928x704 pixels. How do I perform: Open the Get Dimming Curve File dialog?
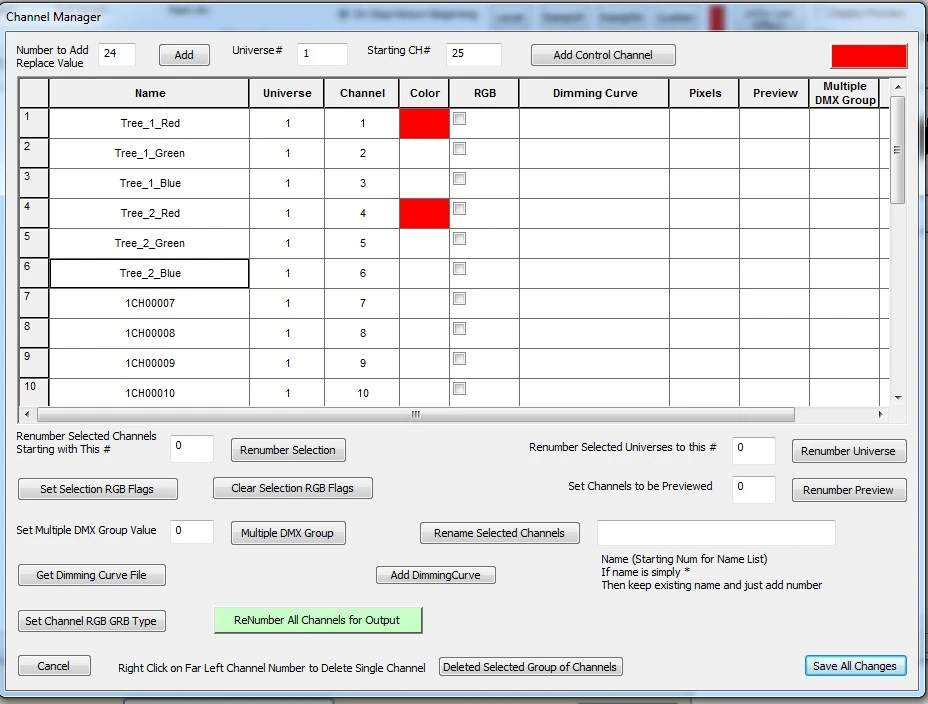[x=91, y=575]
